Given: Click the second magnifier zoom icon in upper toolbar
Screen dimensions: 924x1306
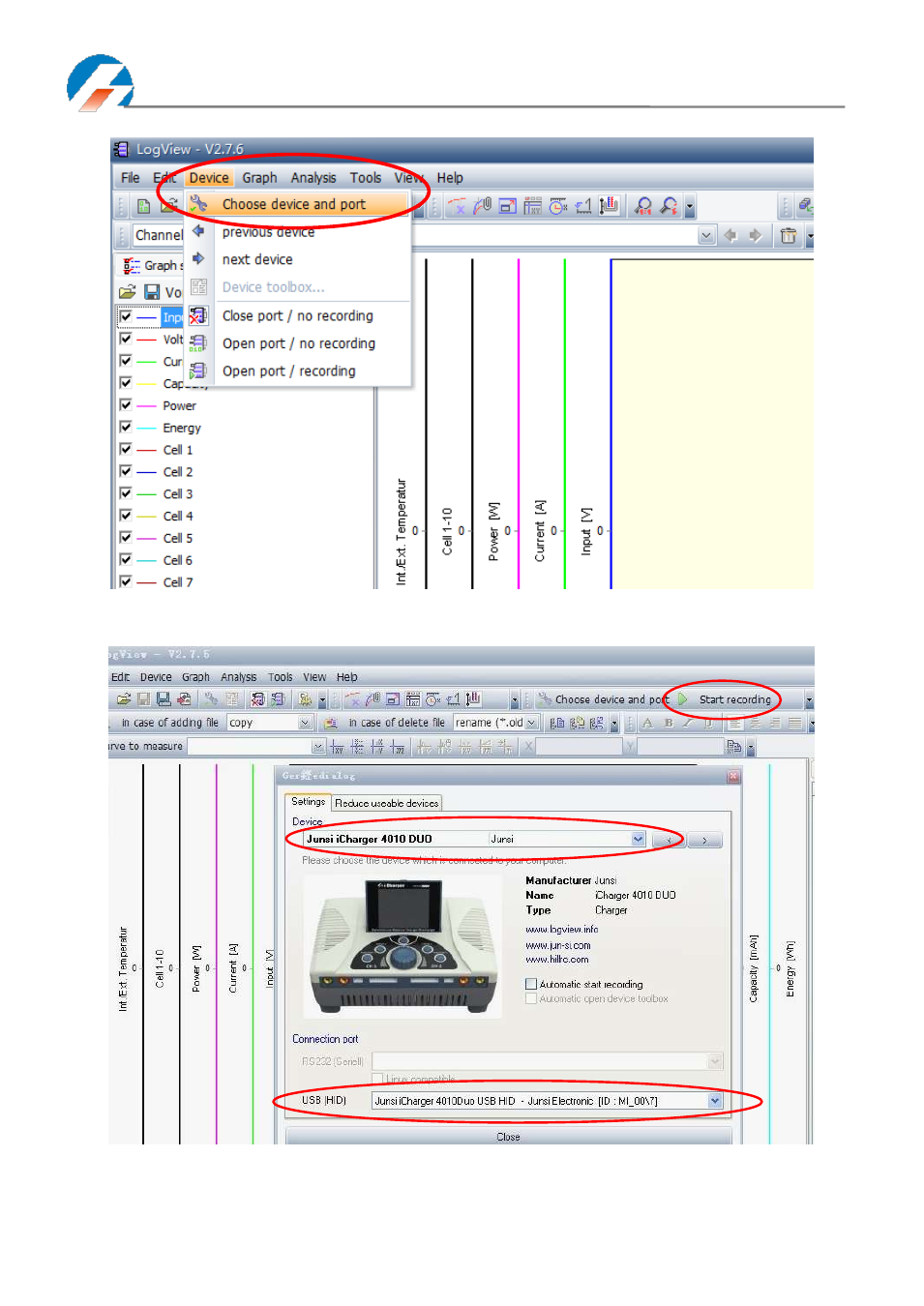Looking at the screenshot, I should 669,206.
